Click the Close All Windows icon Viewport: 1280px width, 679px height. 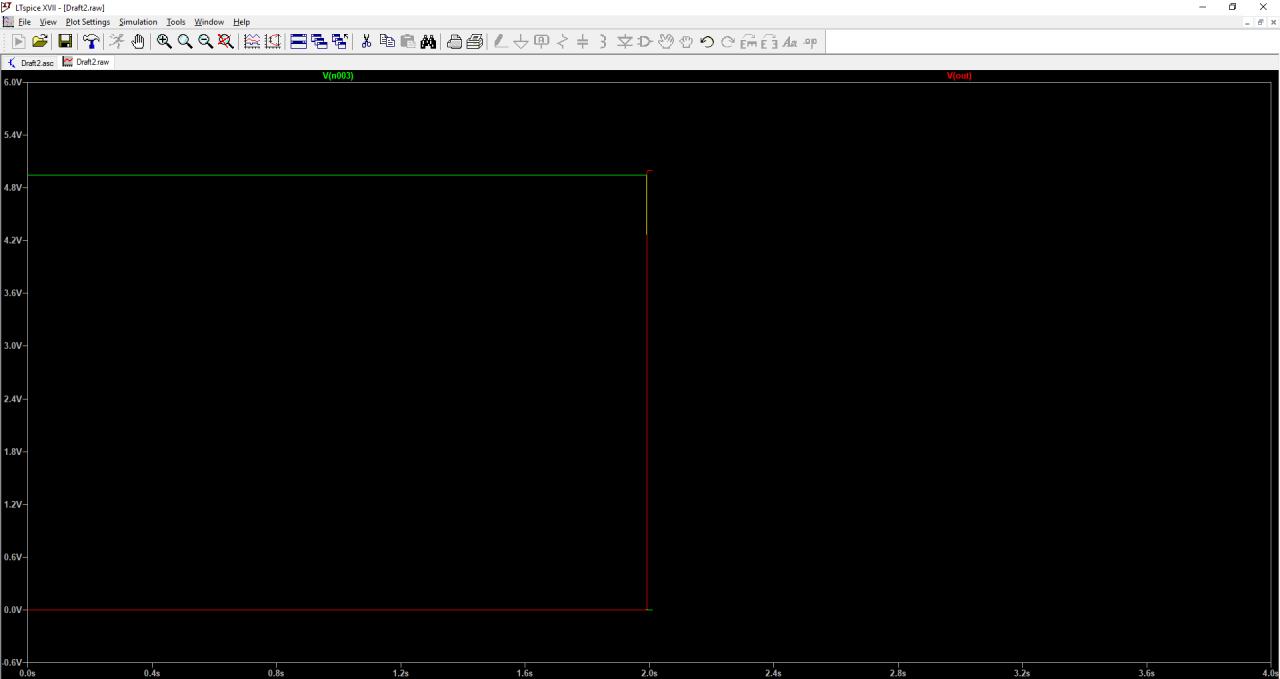(x=340, y=41)
